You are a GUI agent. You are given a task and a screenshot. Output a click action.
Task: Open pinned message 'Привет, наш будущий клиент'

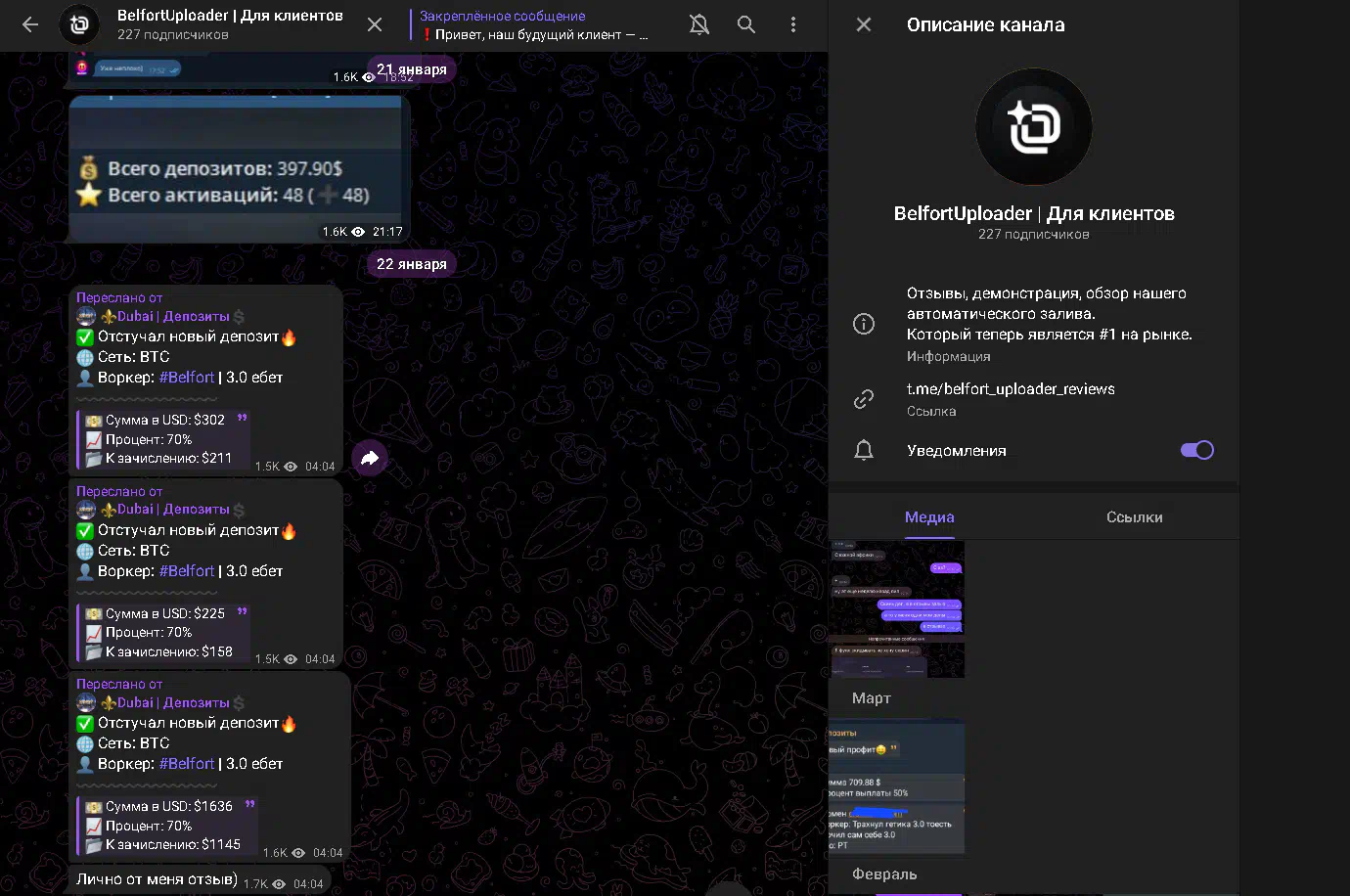tap(534, 25)
